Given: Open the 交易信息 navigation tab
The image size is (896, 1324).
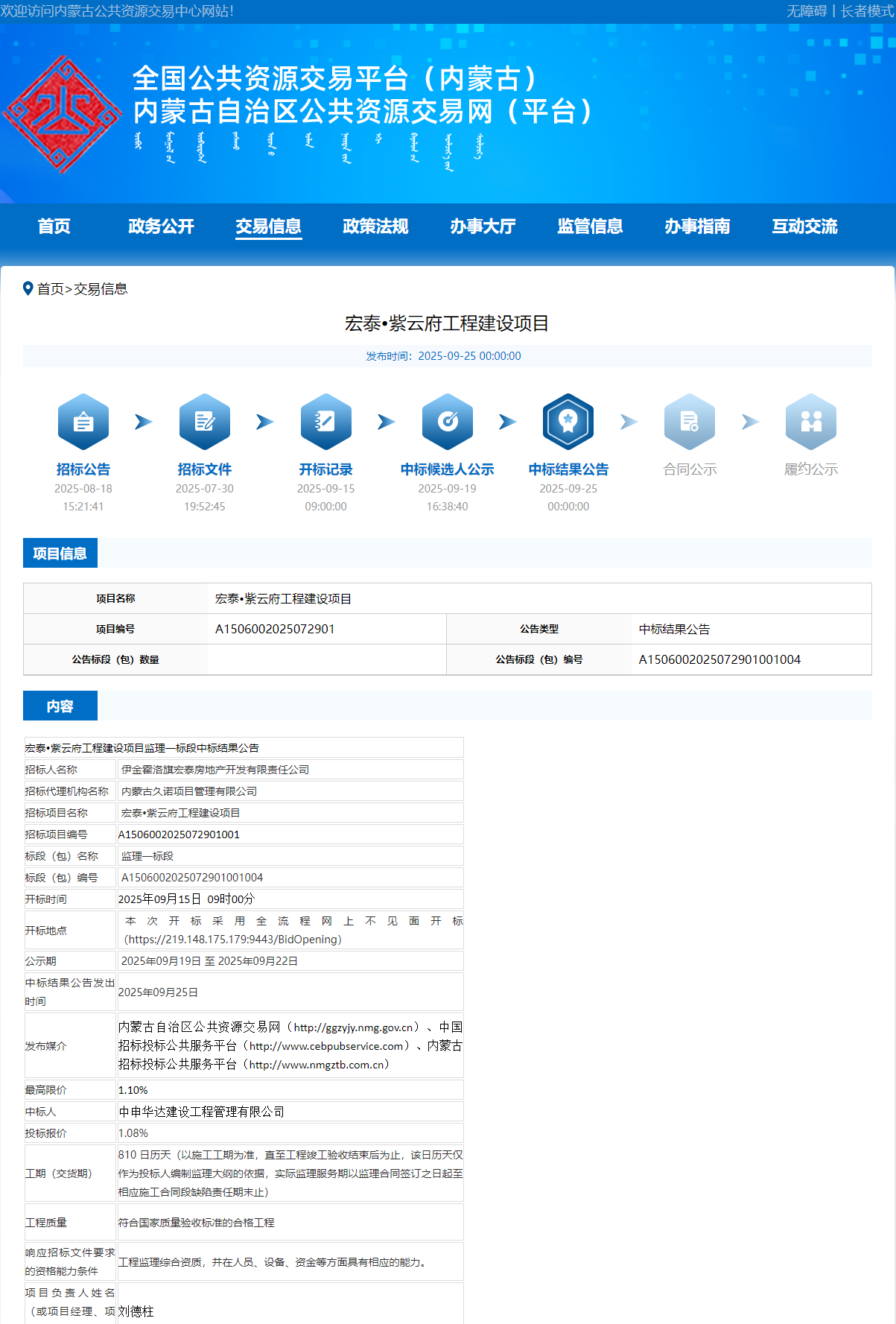Looking at the screenshot, I should (x=268, y=227).
